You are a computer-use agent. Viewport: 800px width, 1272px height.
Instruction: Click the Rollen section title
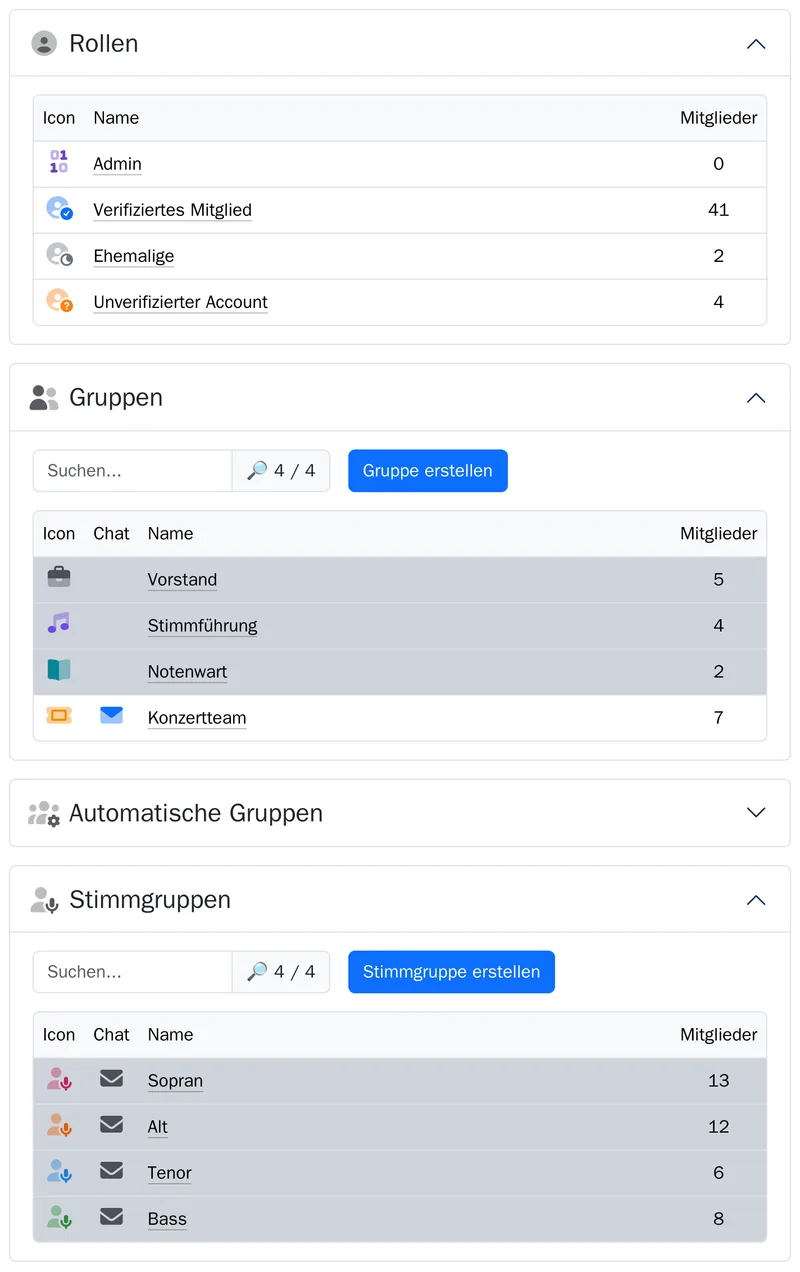click(x=104, y=44)
